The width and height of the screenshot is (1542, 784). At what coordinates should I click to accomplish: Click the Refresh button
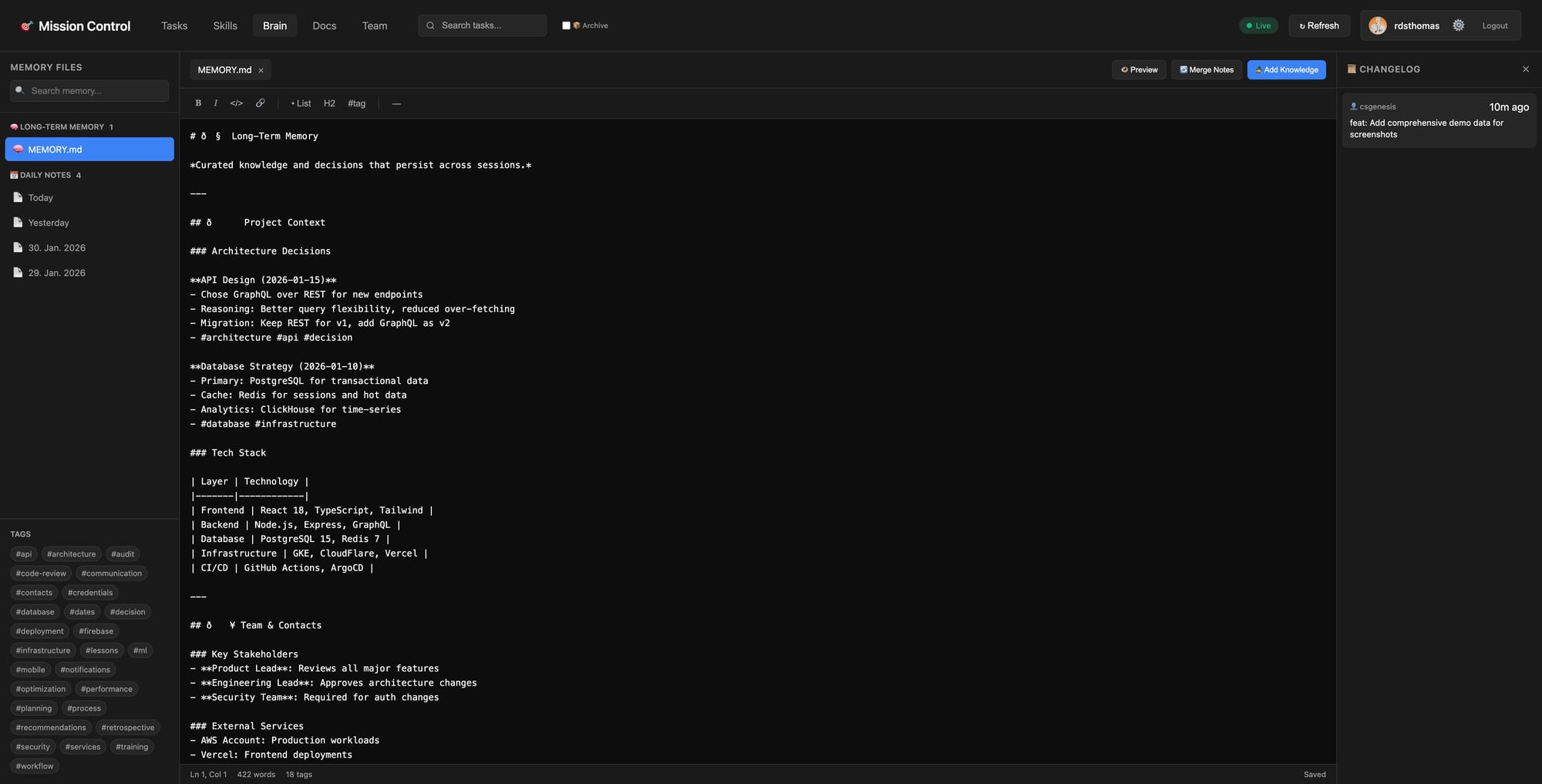[x=1319, y=25]
